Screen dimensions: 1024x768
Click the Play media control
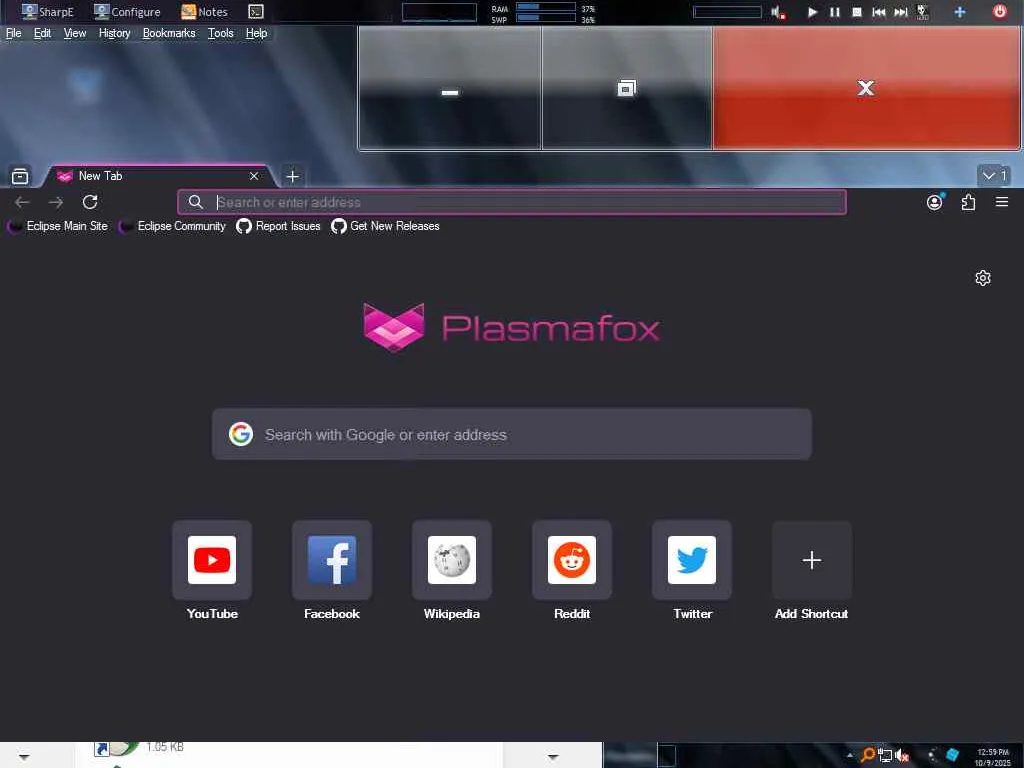pyautogui.click(x=812, y=12)
